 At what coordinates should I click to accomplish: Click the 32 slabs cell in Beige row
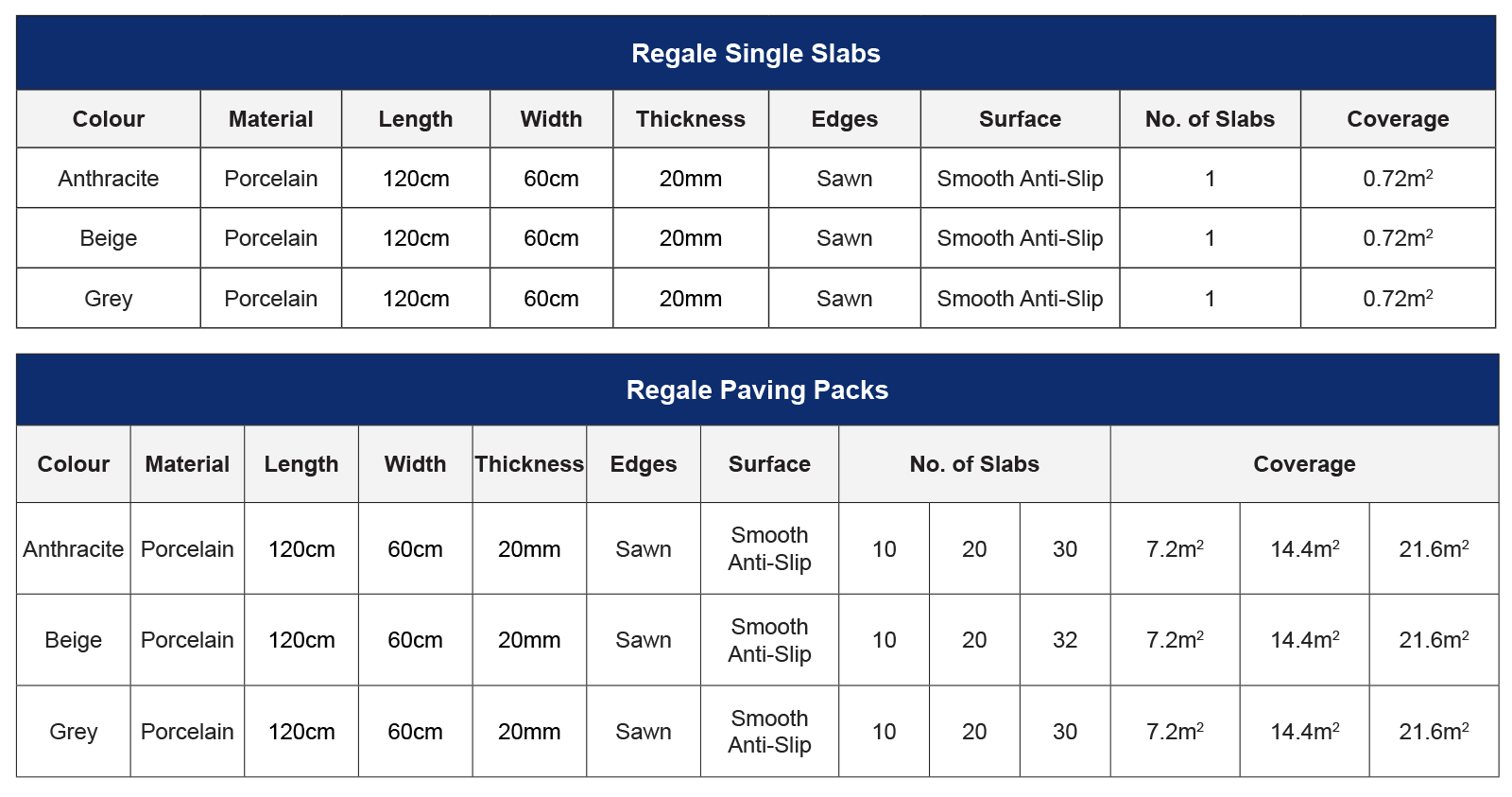[1065, 640]
